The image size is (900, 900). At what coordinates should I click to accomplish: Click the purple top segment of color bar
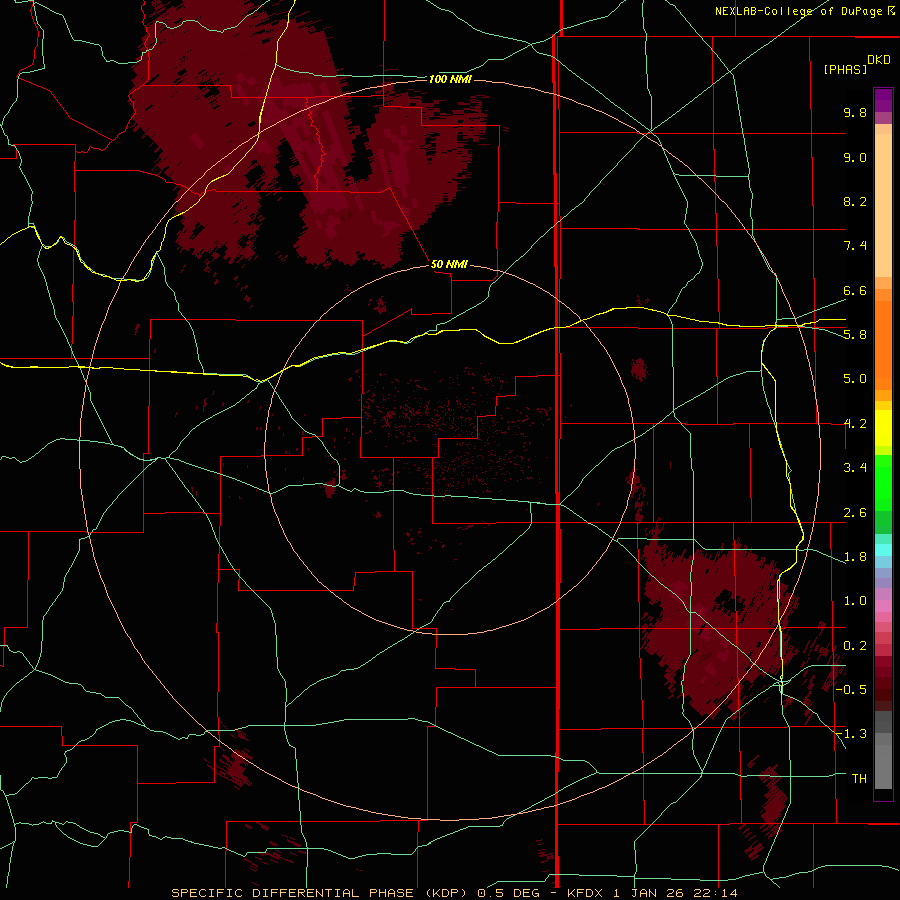coord(883,100)
